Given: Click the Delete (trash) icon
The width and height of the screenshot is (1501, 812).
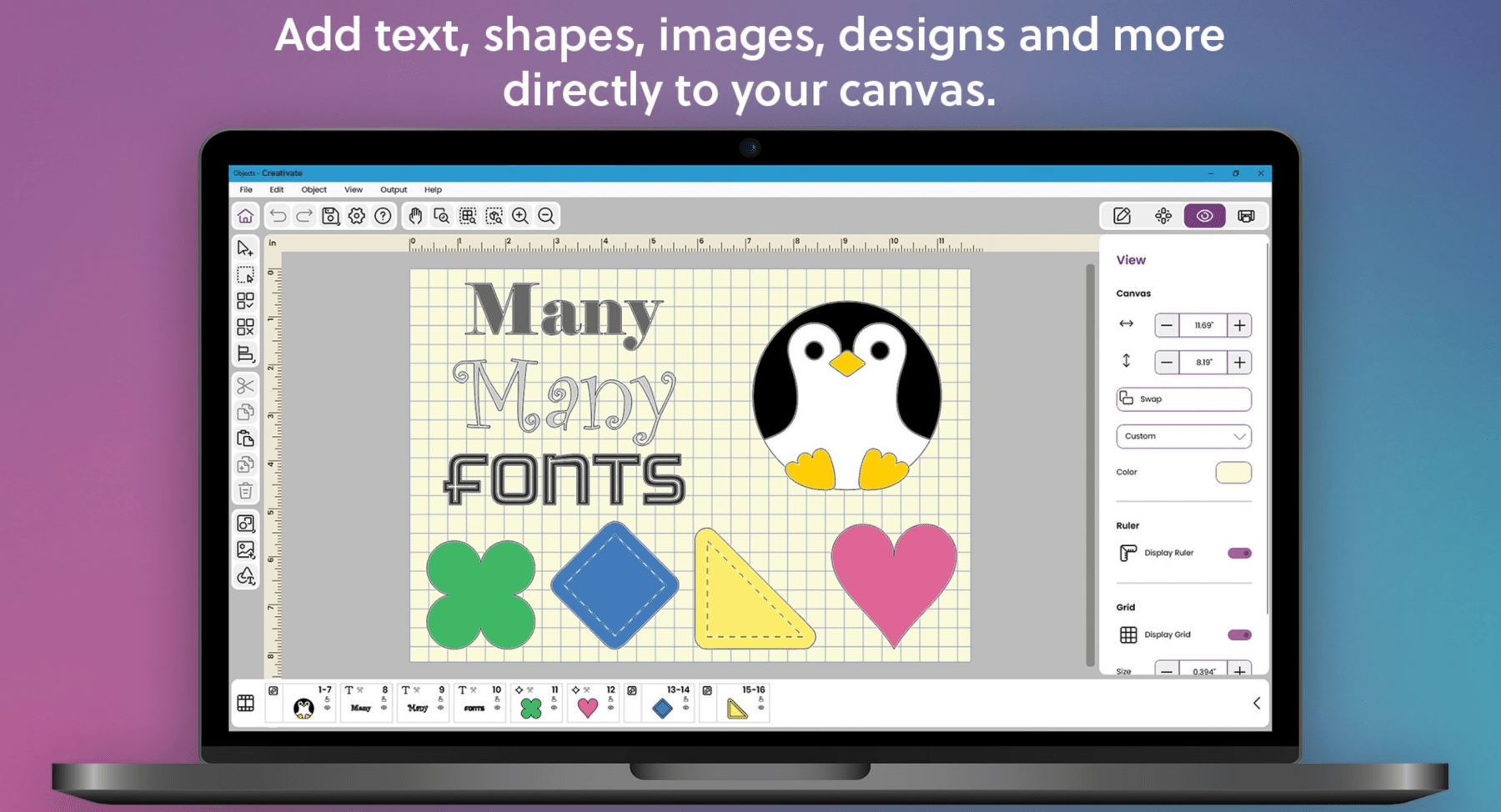Looking at the screenshot, I should 244,492.
